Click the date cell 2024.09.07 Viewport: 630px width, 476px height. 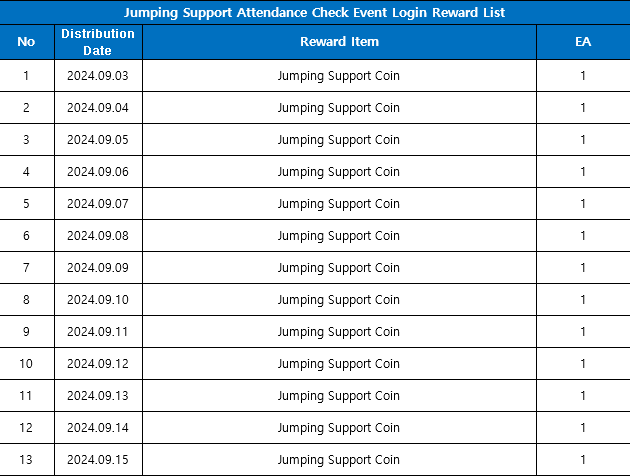[x=98, y=204]
